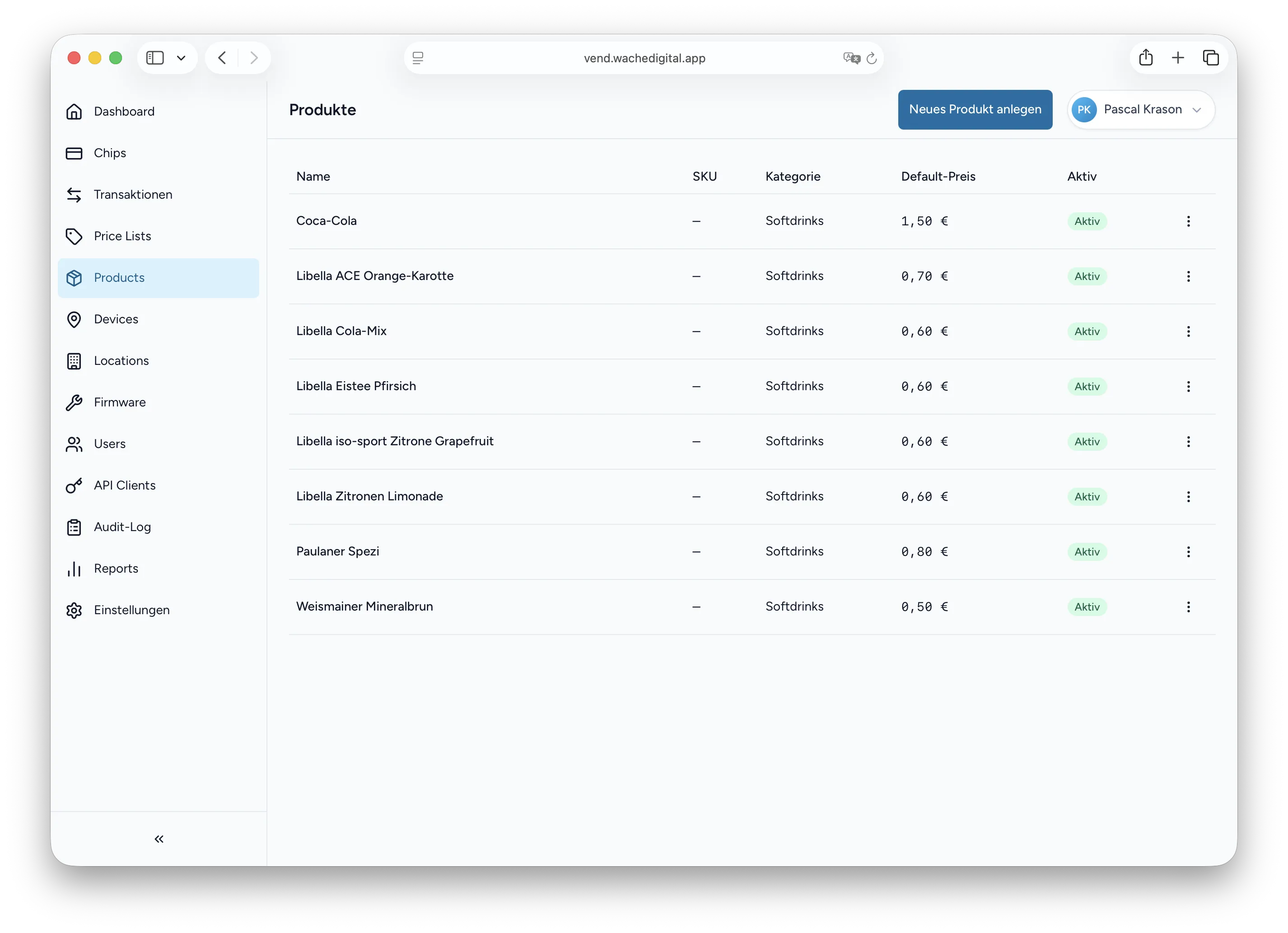Open row actions for Weismainer Mineralbrun
The height and width of the screenshot is (933, 1288).
1188,607
